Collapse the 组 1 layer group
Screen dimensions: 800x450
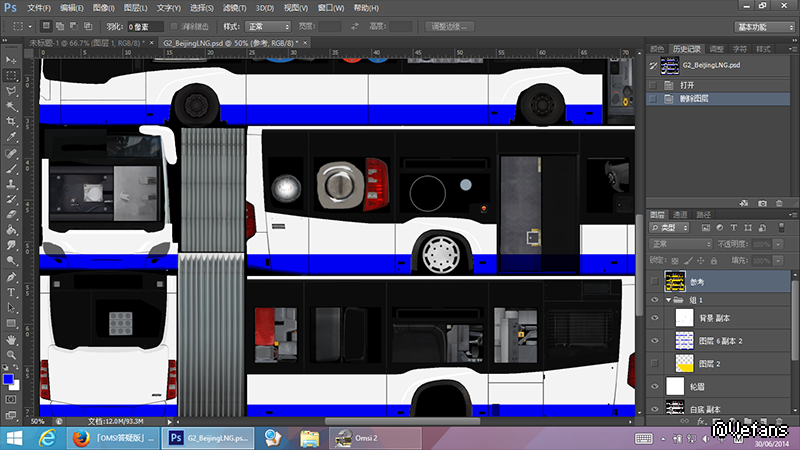667,299
